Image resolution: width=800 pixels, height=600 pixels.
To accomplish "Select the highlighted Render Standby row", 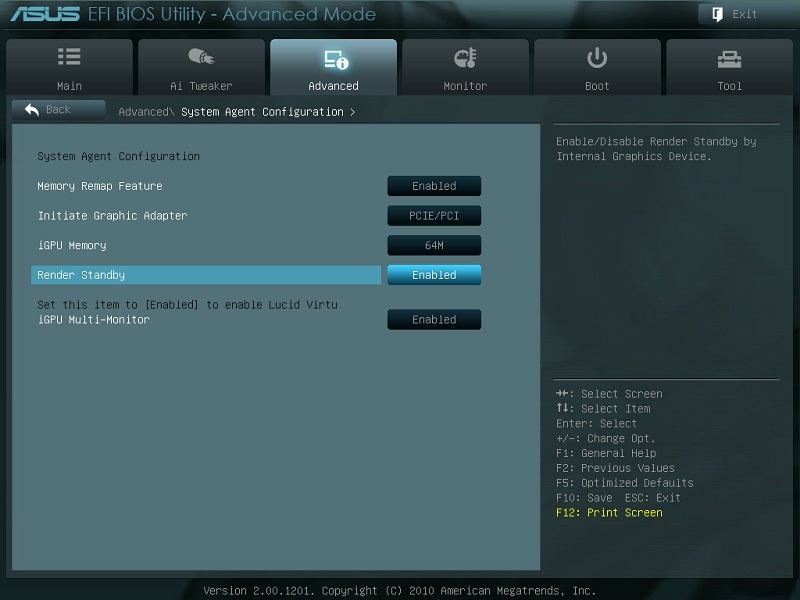I will point(206,275).
